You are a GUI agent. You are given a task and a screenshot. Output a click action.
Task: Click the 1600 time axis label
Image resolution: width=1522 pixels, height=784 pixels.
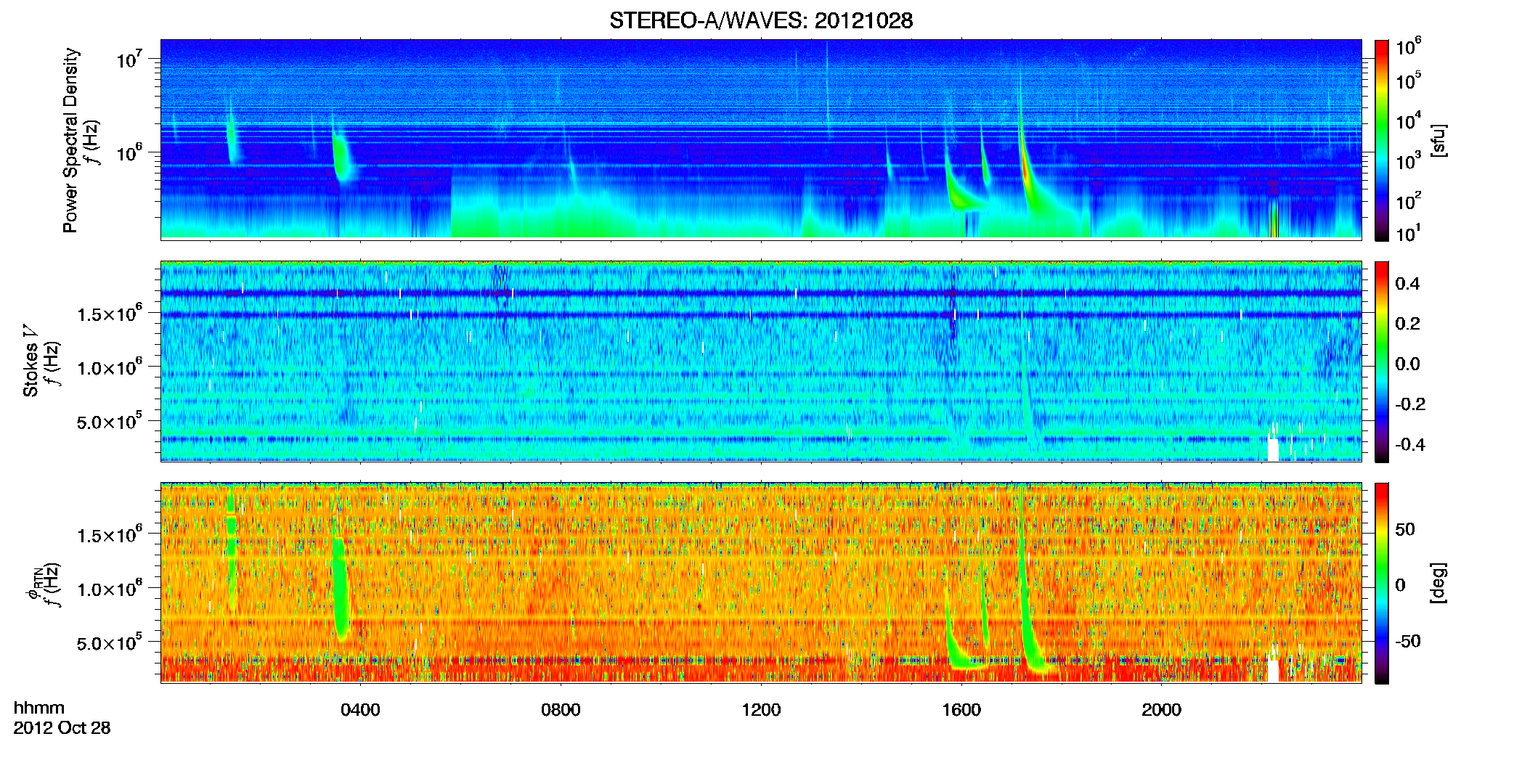[961, 710]
